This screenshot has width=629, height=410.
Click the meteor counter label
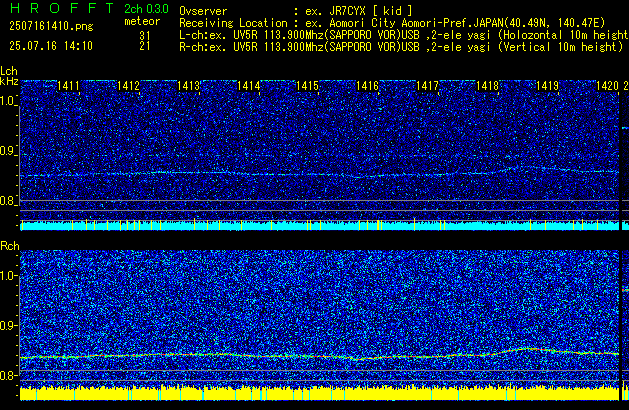point(142,21)
